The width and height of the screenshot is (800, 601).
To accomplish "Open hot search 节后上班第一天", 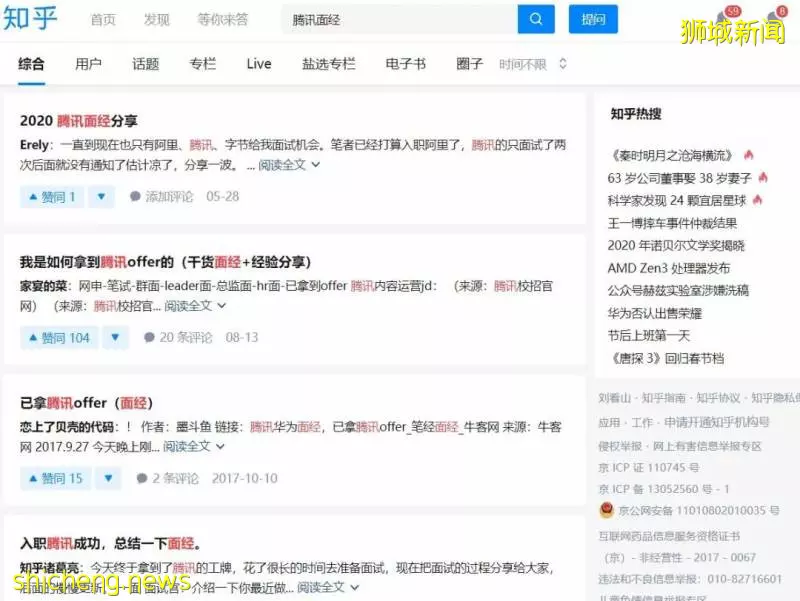I will 648,335.
